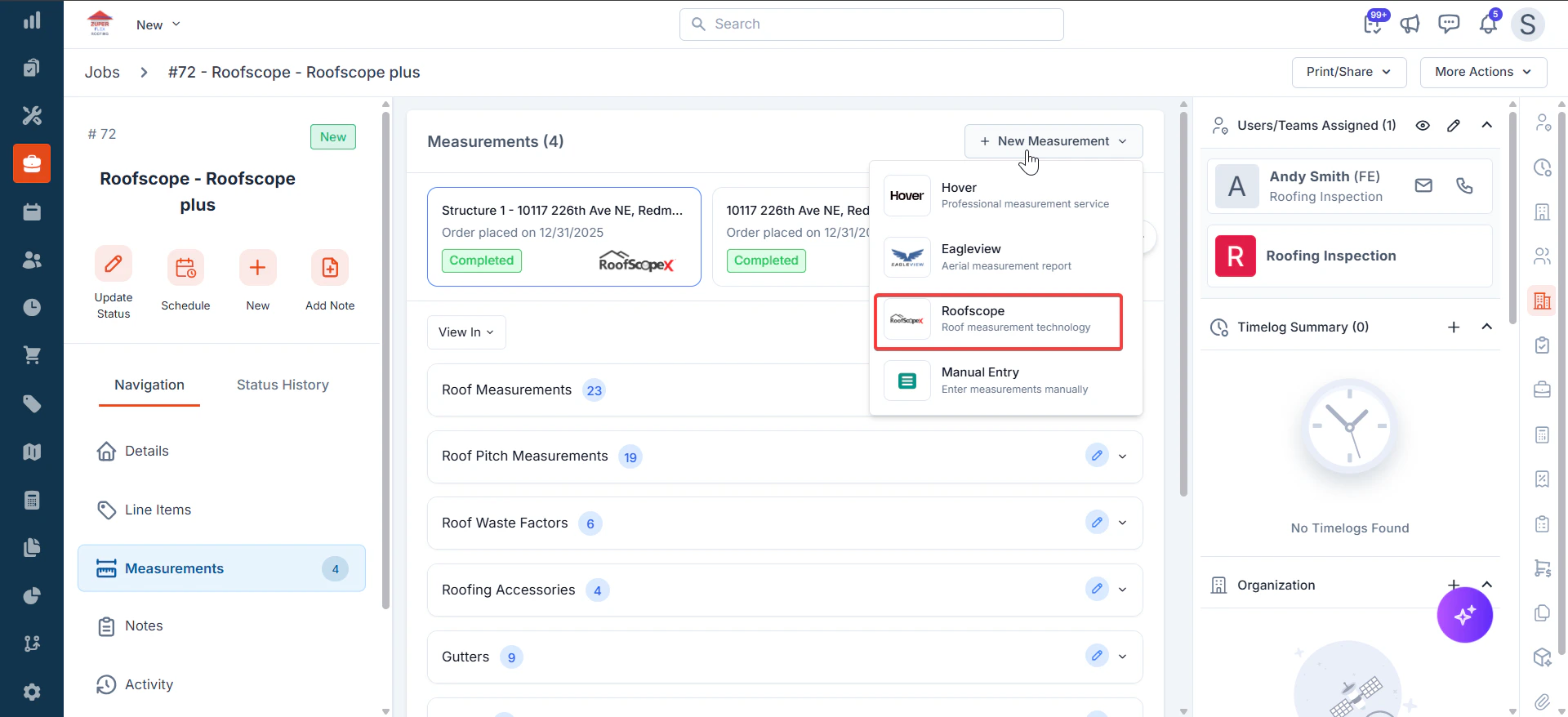Open the price tag icon in left sidebar
This screenshot has height=717, width=1568.
pos(32,403)
